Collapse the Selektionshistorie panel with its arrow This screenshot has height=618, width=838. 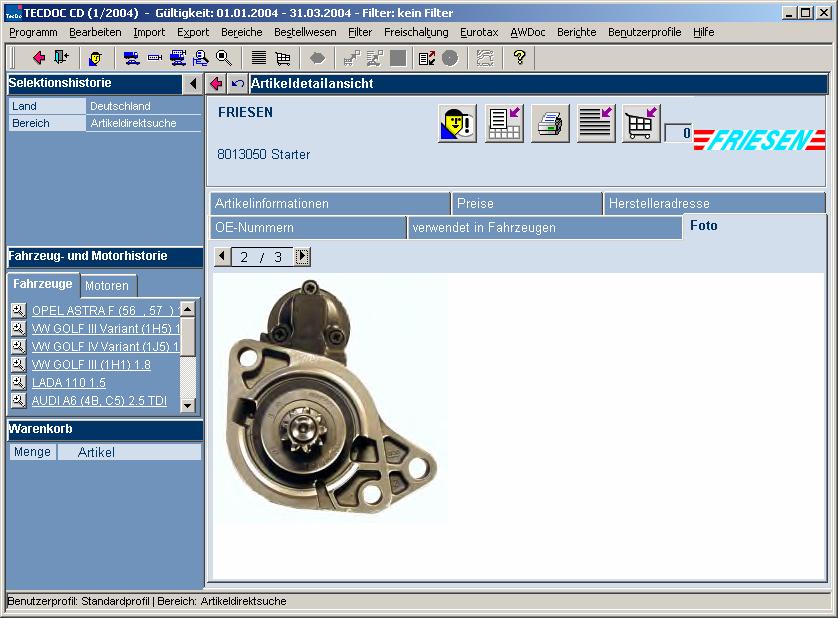click(193, 83)
